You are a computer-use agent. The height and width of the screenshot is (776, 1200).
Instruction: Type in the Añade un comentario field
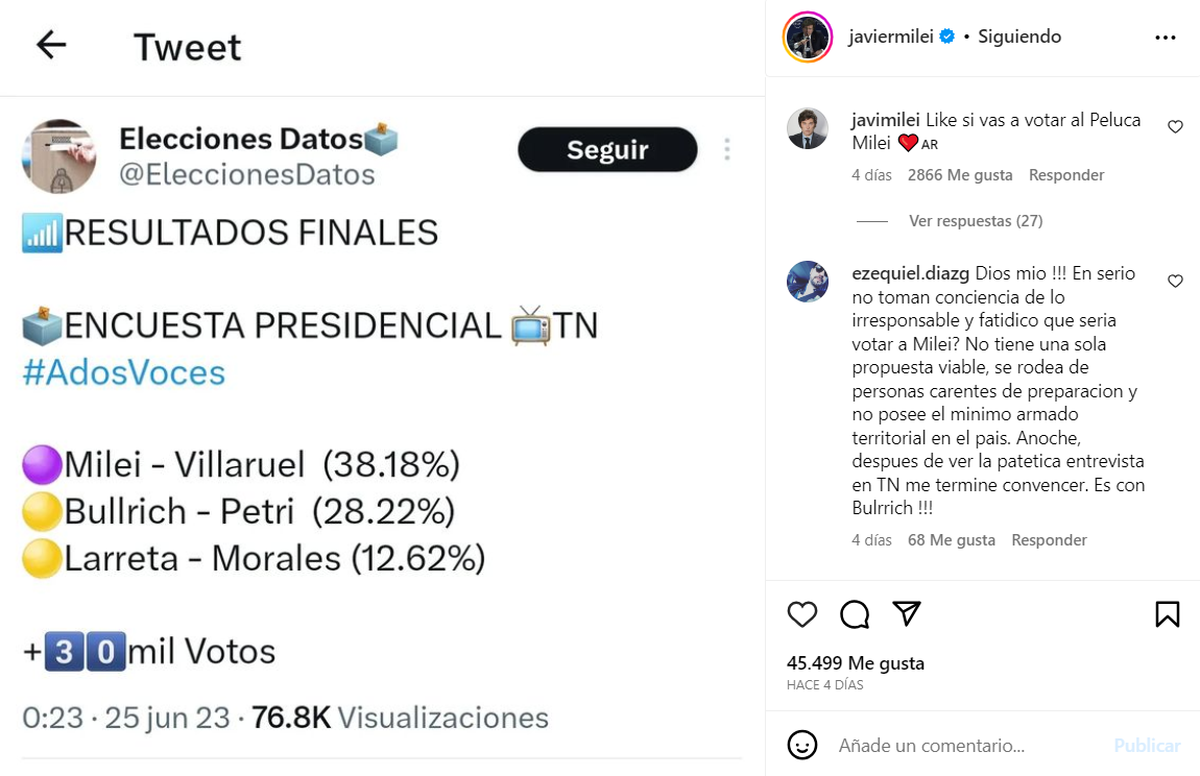960,745
